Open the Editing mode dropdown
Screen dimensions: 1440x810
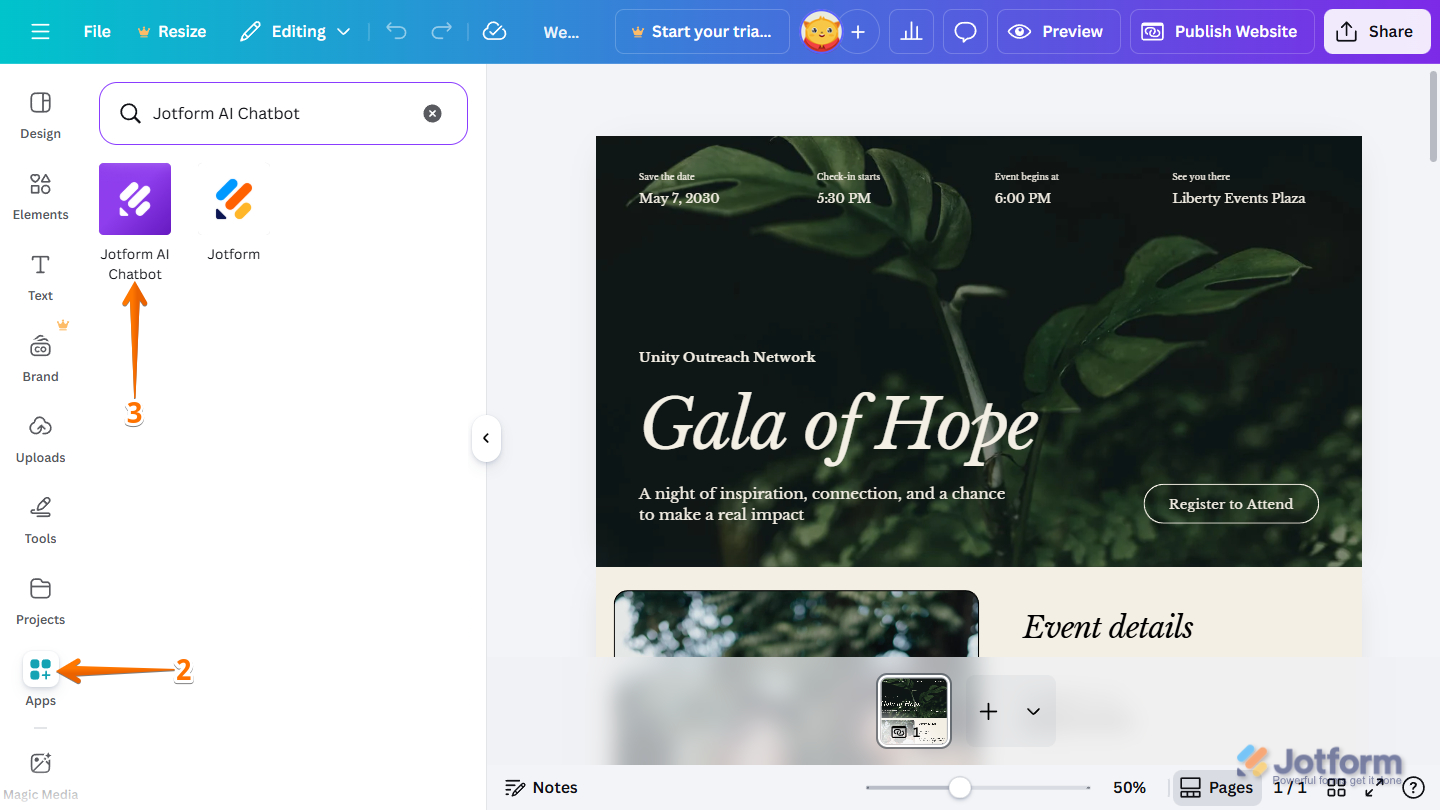295,31
